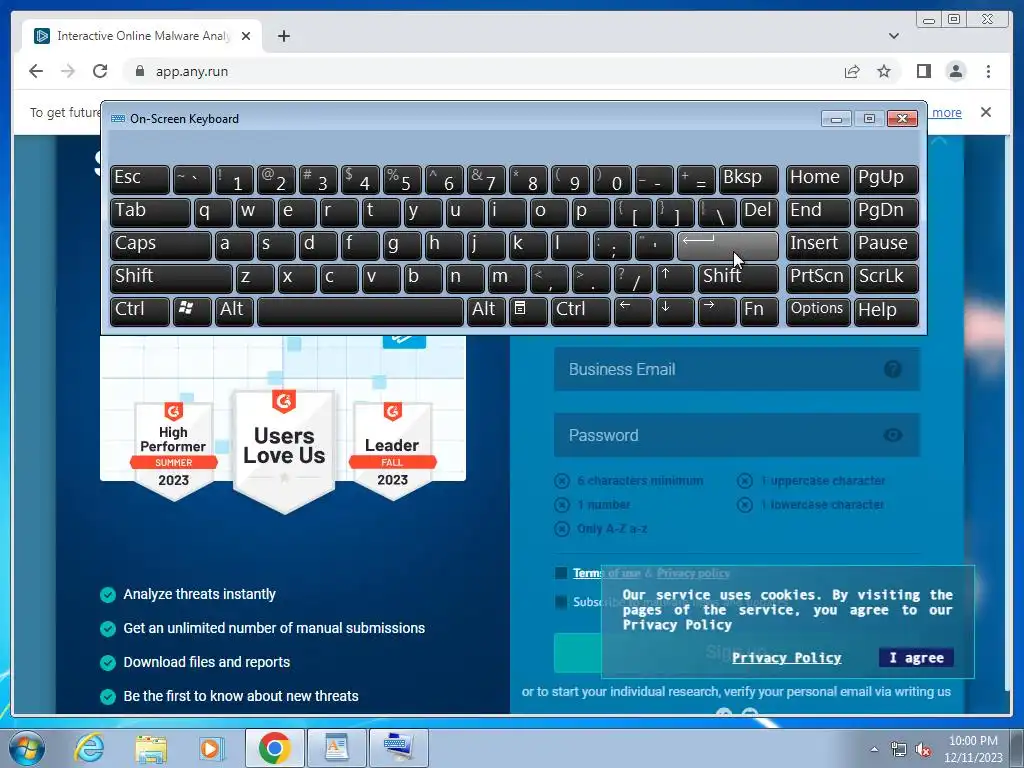Click the muted volume tray icon

tap(923, 750)
